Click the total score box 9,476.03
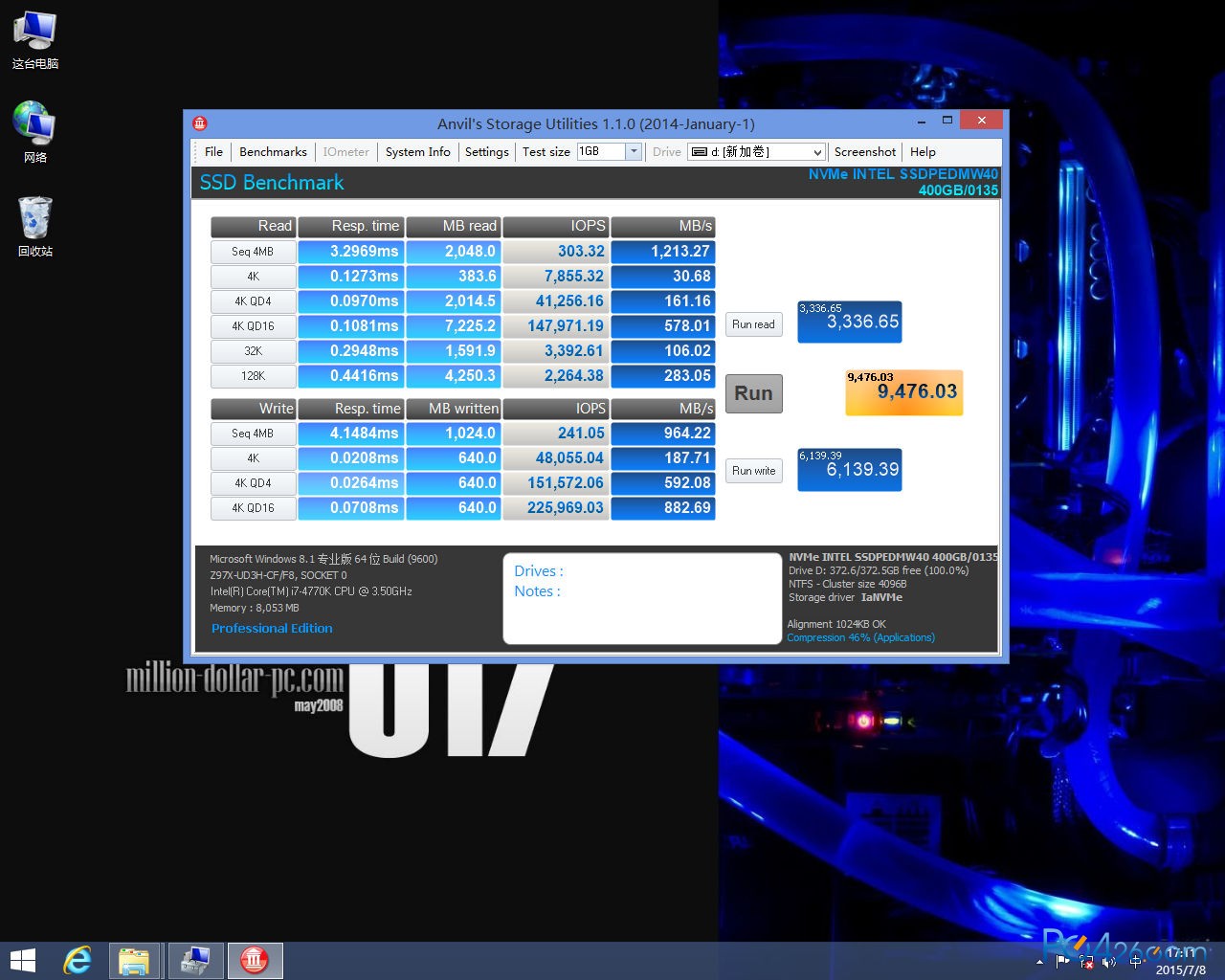The width and height of the screenshot is (1225, 980). click(903, 392)
